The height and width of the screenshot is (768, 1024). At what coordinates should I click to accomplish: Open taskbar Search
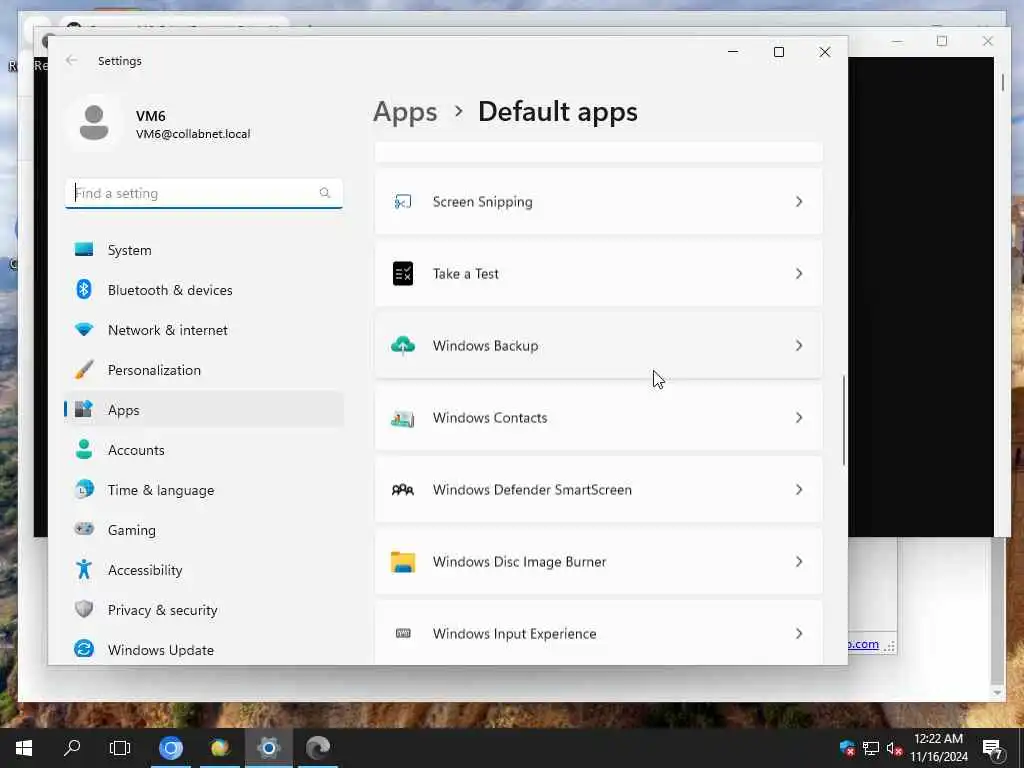(x=72, y=748)
